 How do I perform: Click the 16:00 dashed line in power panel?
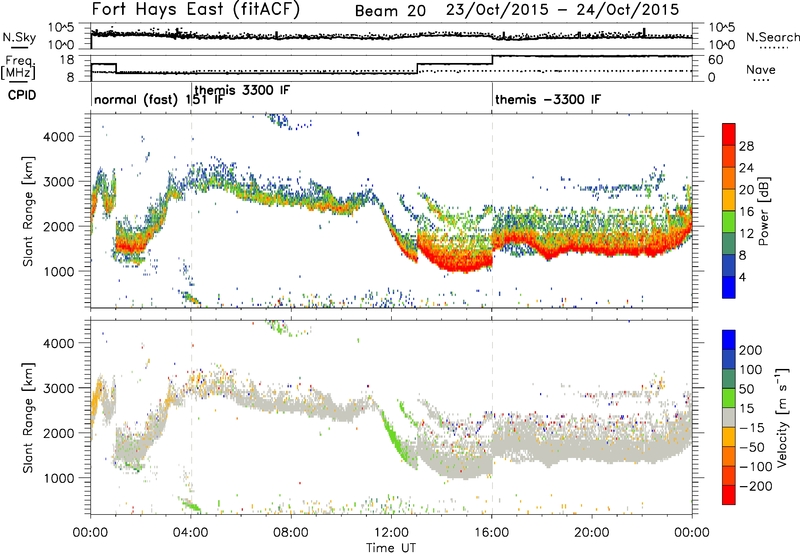[x=492, y=210]
